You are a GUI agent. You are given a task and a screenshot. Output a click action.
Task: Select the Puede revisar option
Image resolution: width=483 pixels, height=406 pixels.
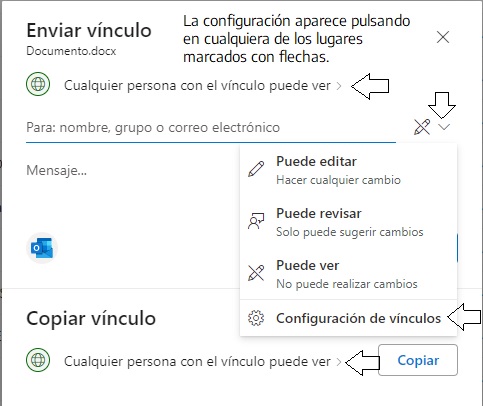(348, 222)
